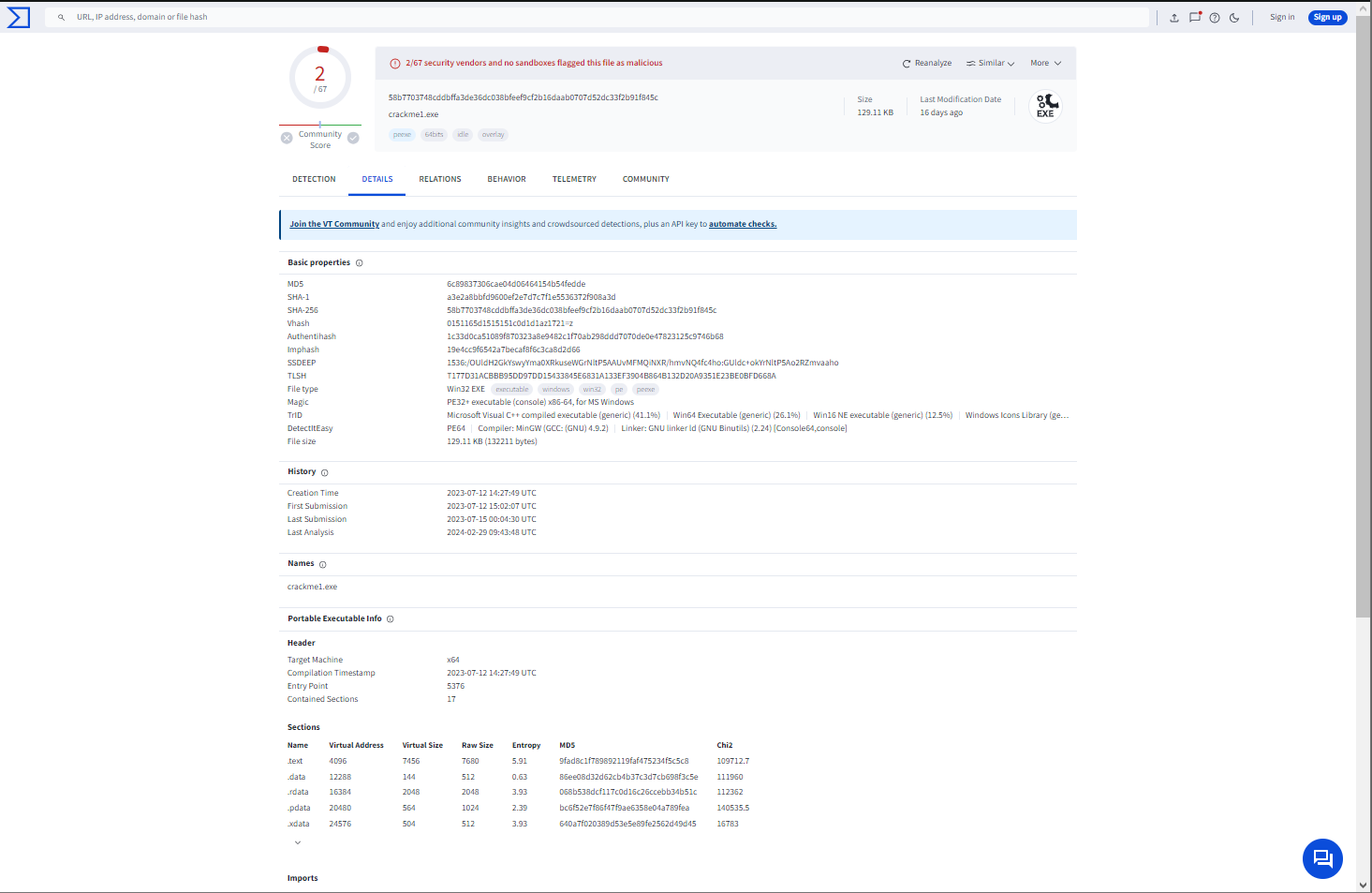Follow the 'Join the VT Community' link

334,225
